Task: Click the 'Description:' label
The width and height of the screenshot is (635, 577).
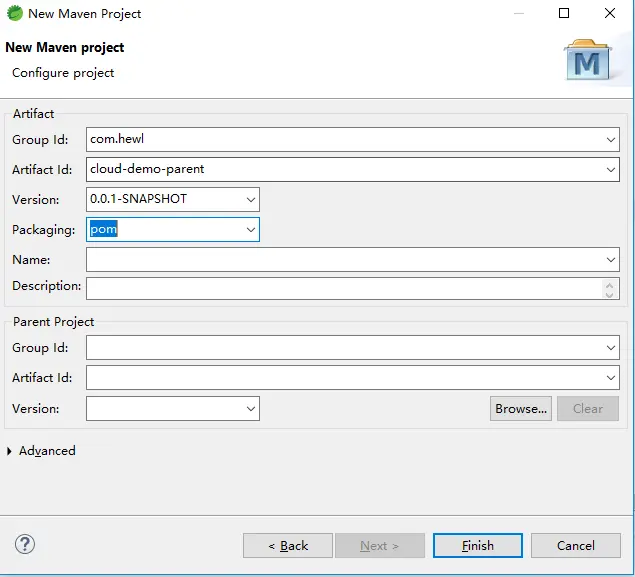Action: [47, 286]
